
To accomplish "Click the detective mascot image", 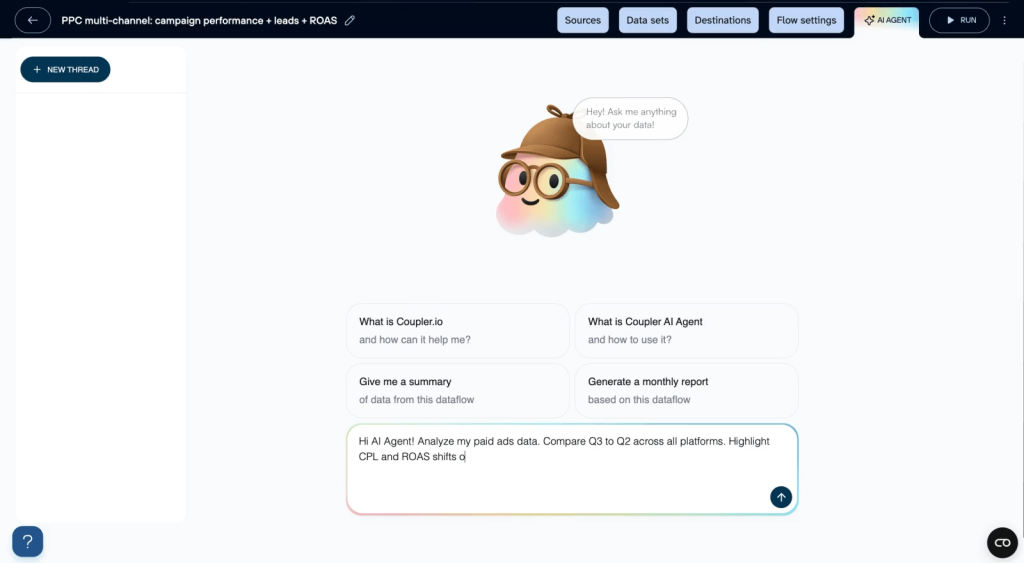I will [x=556, y=171].
